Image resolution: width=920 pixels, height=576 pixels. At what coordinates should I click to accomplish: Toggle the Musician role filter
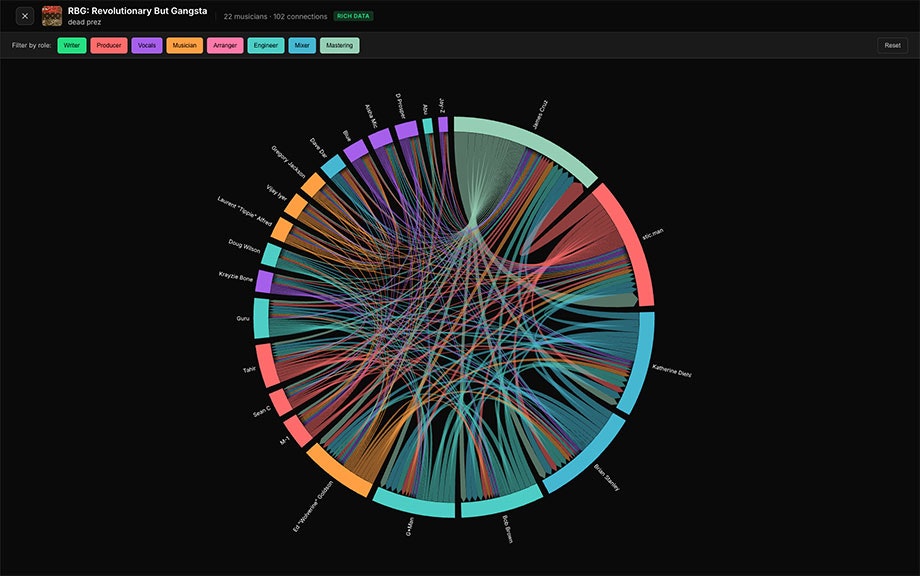point(184,45)
